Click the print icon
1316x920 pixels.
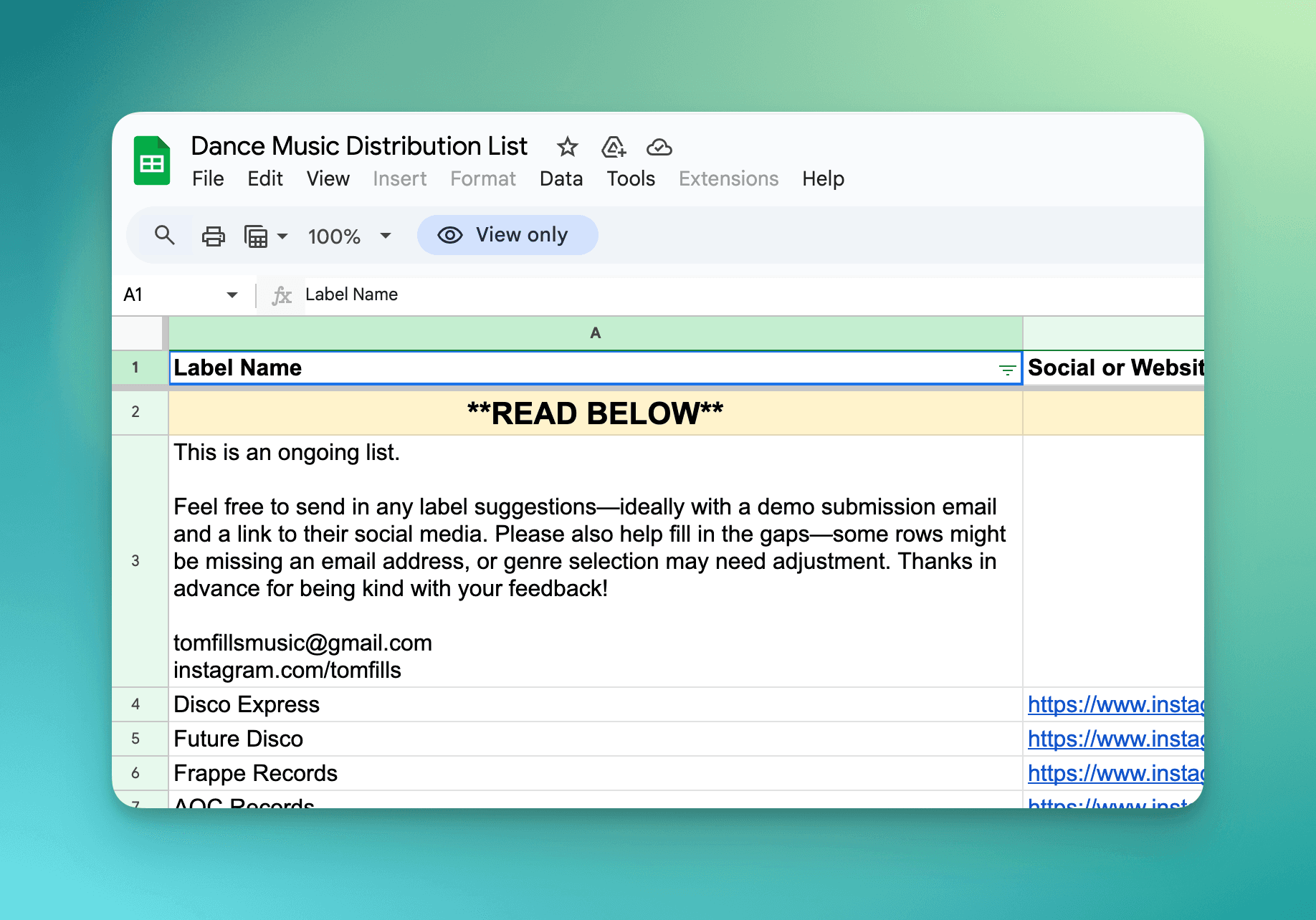[213, 236]
